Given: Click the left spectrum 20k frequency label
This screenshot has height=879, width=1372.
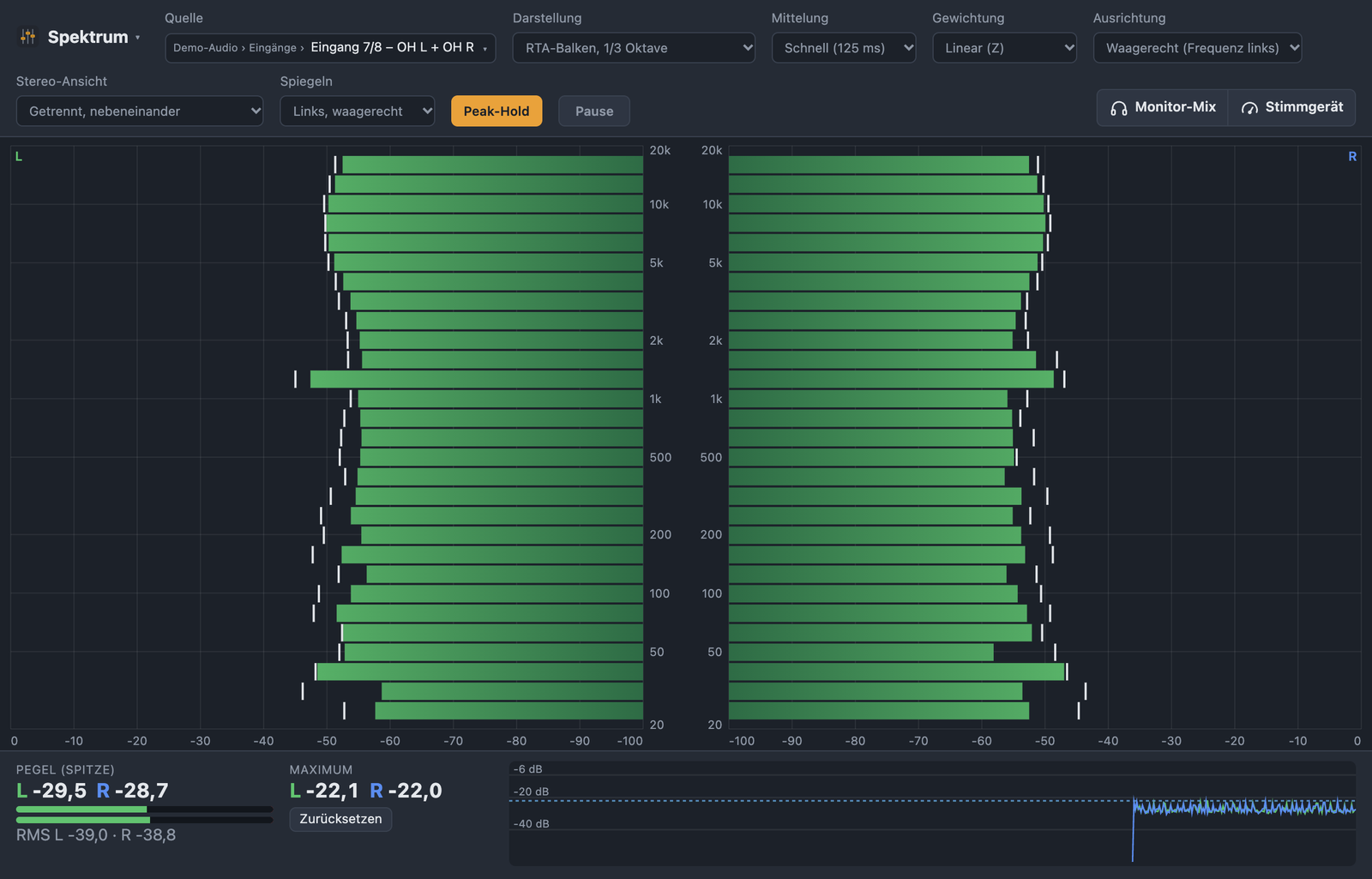Looking at the screenshot, I should coord(660,150).
